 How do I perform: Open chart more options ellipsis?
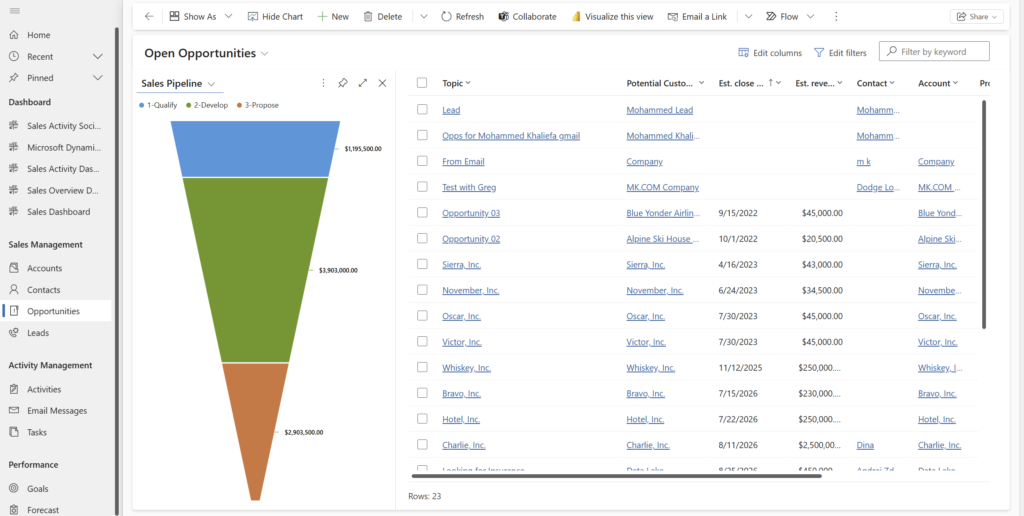(323, 83)
